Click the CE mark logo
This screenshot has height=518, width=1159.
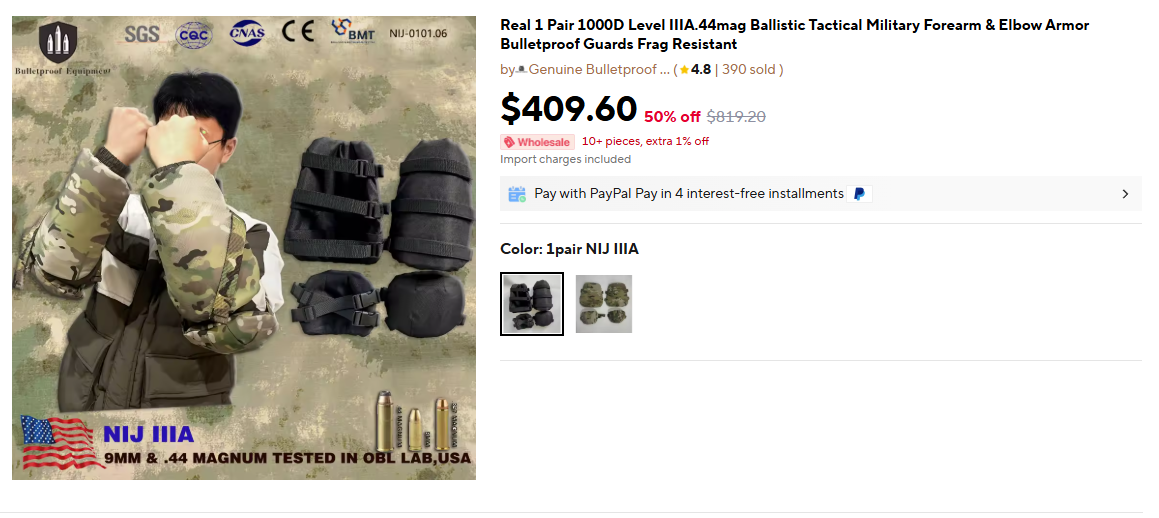(x=299, y=32)
